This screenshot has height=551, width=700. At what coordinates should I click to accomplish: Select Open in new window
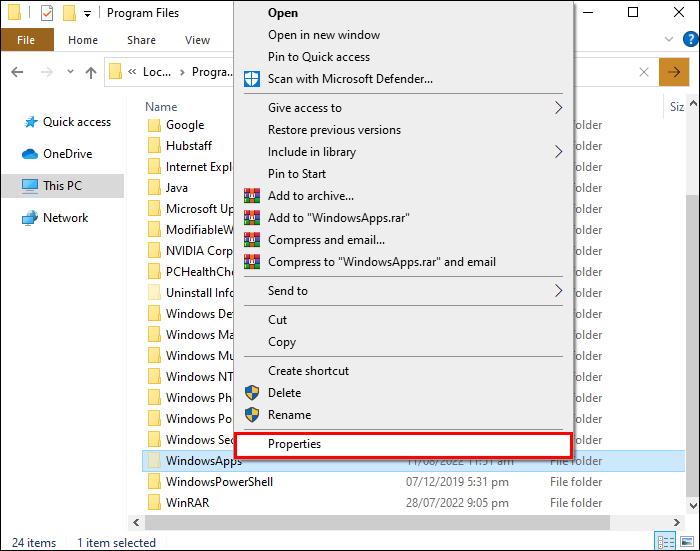403,35
